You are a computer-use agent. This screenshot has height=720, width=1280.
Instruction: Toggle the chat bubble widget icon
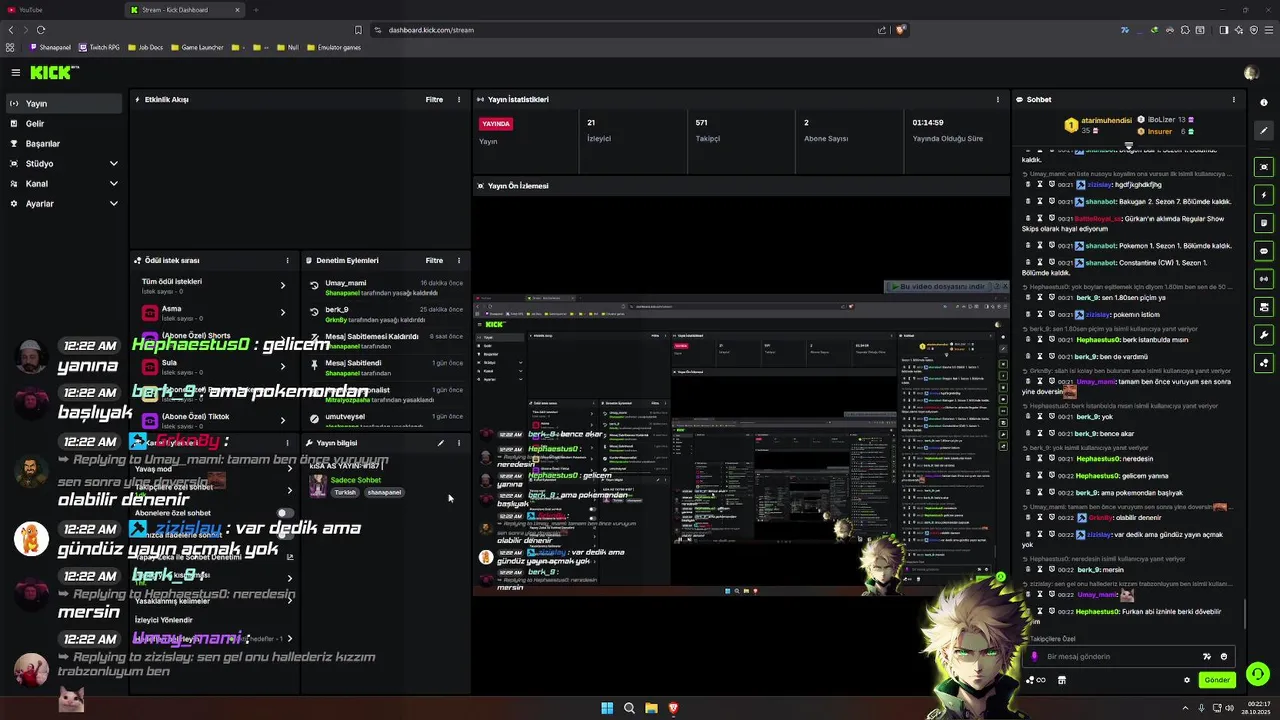1264,251
